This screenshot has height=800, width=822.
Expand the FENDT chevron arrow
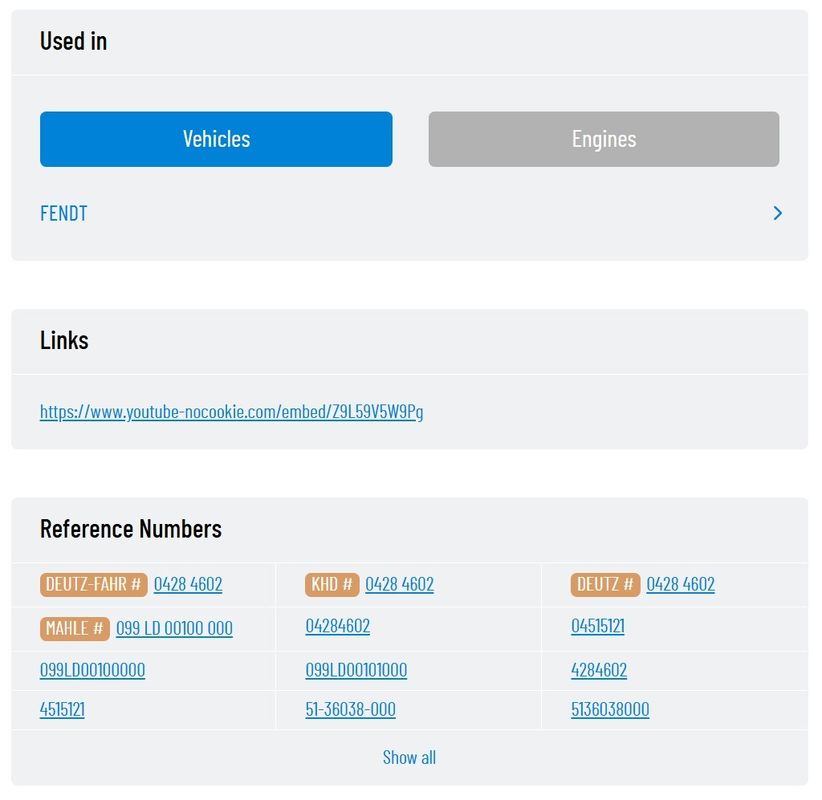click(777, 213)
